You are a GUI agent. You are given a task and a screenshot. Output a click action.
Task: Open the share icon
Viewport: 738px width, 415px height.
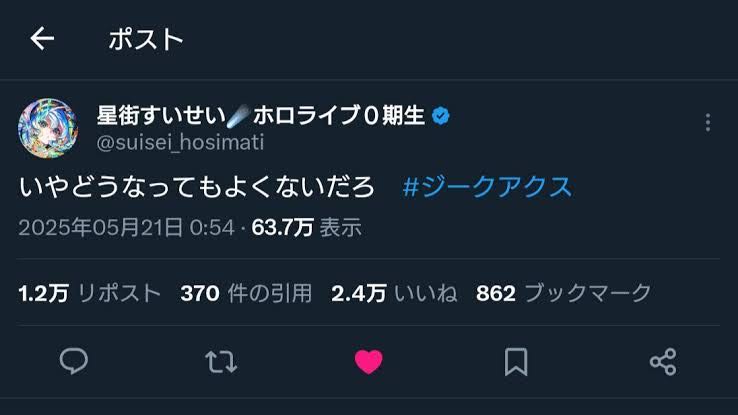[663, 362]
